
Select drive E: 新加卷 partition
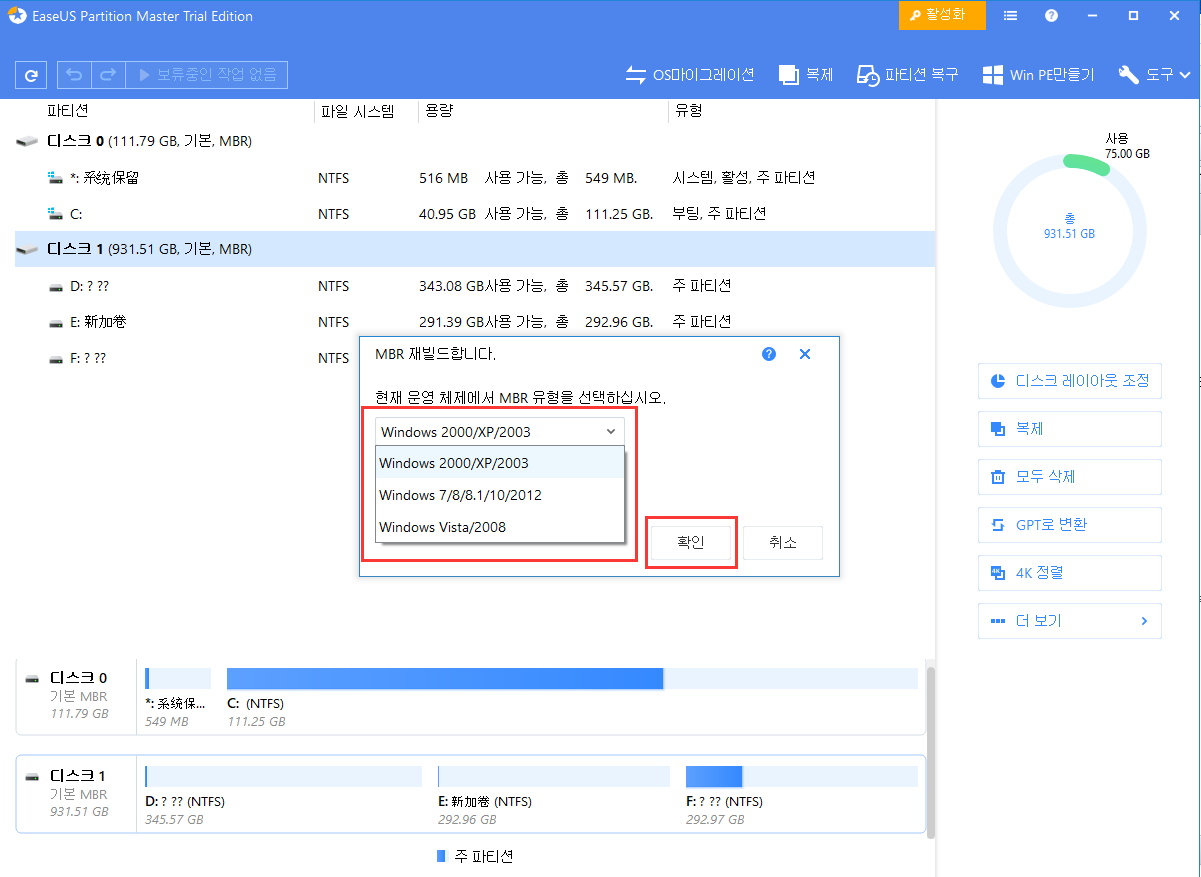click(95, 321)
